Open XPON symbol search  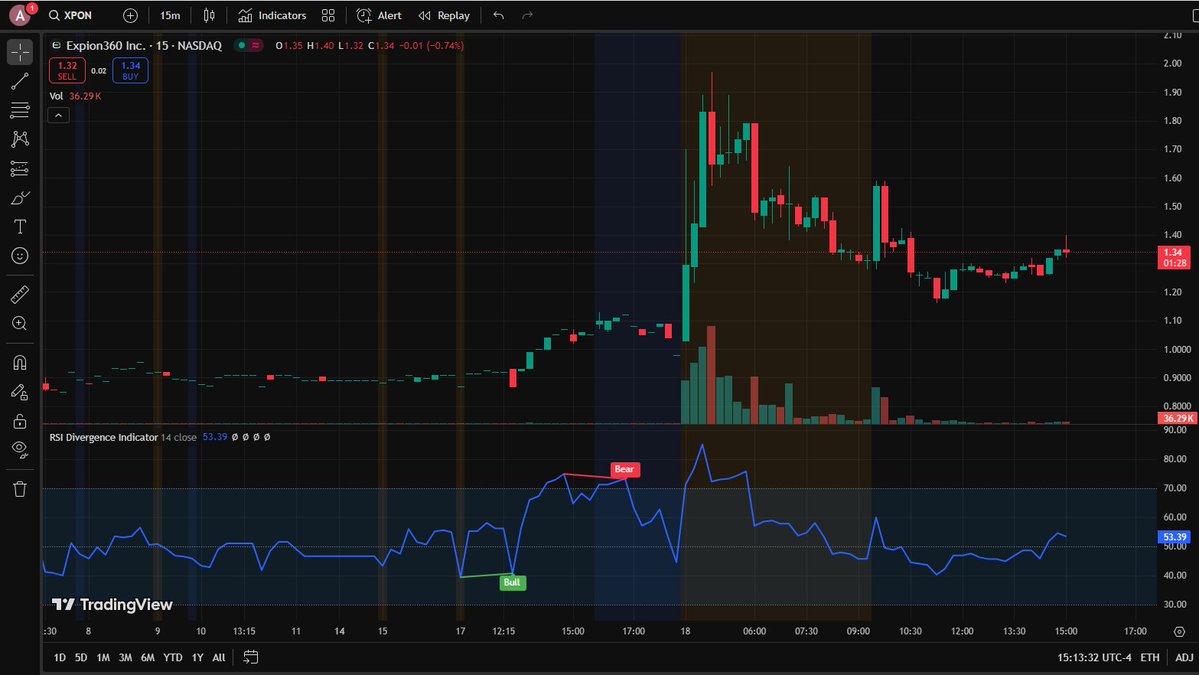click(x=70, y=15)
